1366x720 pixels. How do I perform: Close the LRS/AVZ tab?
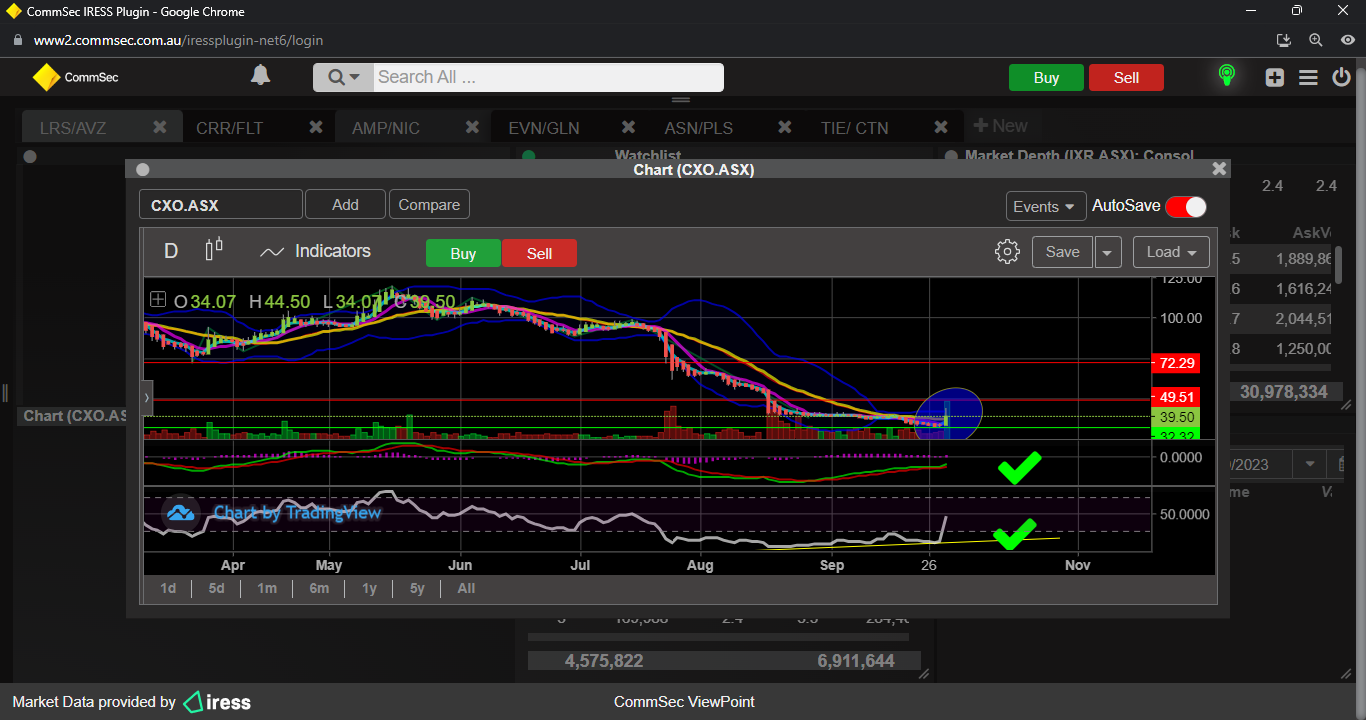point(160,127)
